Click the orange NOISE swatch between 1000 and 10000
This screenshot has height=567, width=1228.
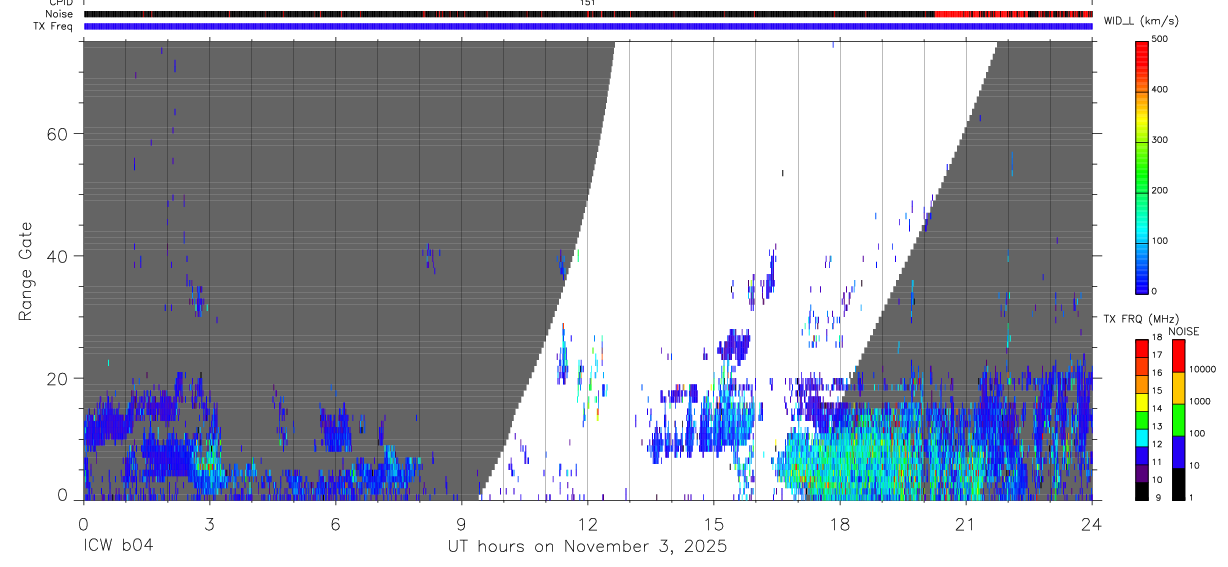click(x=1178, y=386)
